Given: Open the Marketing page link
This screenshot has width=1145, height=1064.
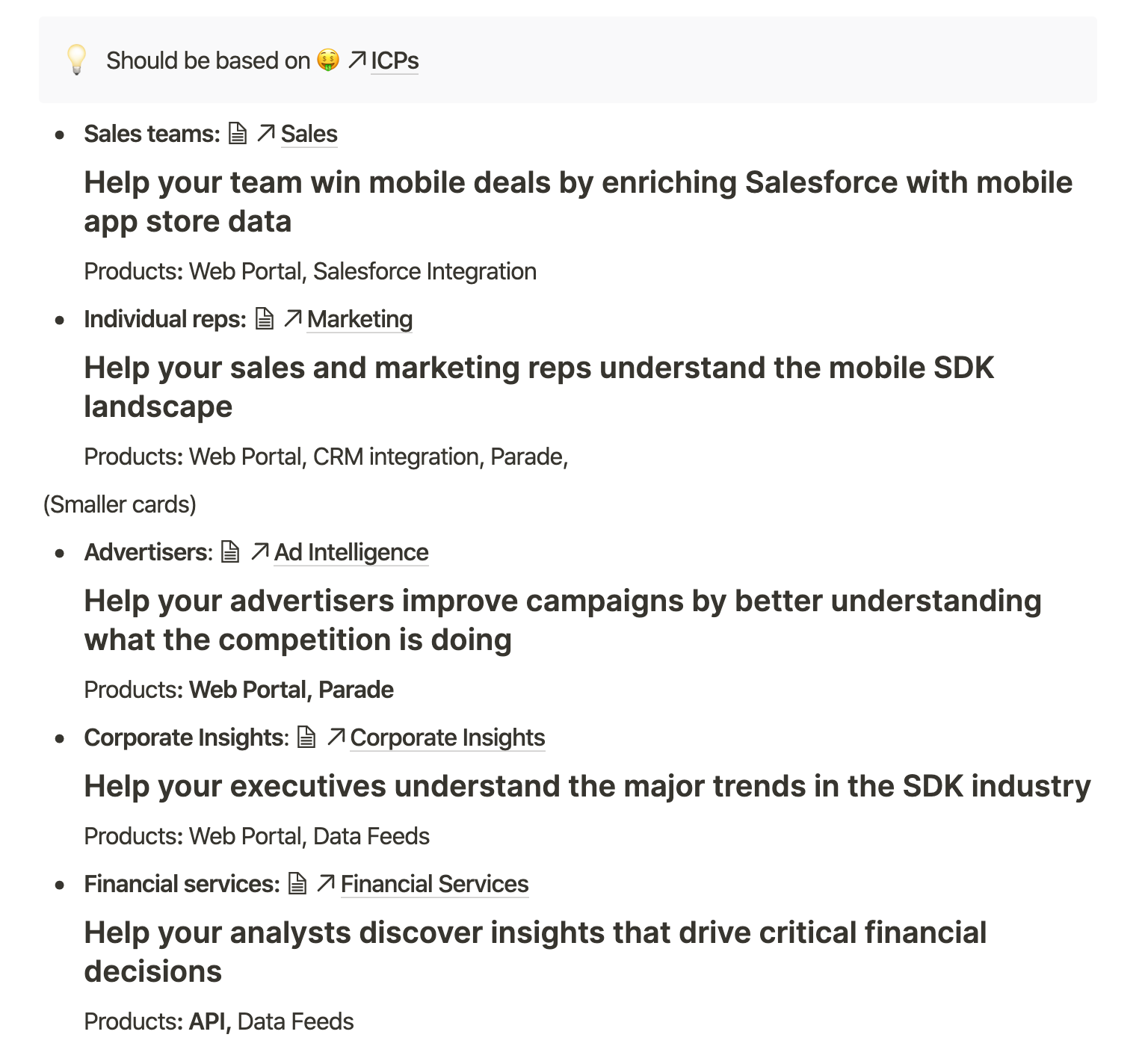Looking at the screenshot, I should (x=359, y=319).
